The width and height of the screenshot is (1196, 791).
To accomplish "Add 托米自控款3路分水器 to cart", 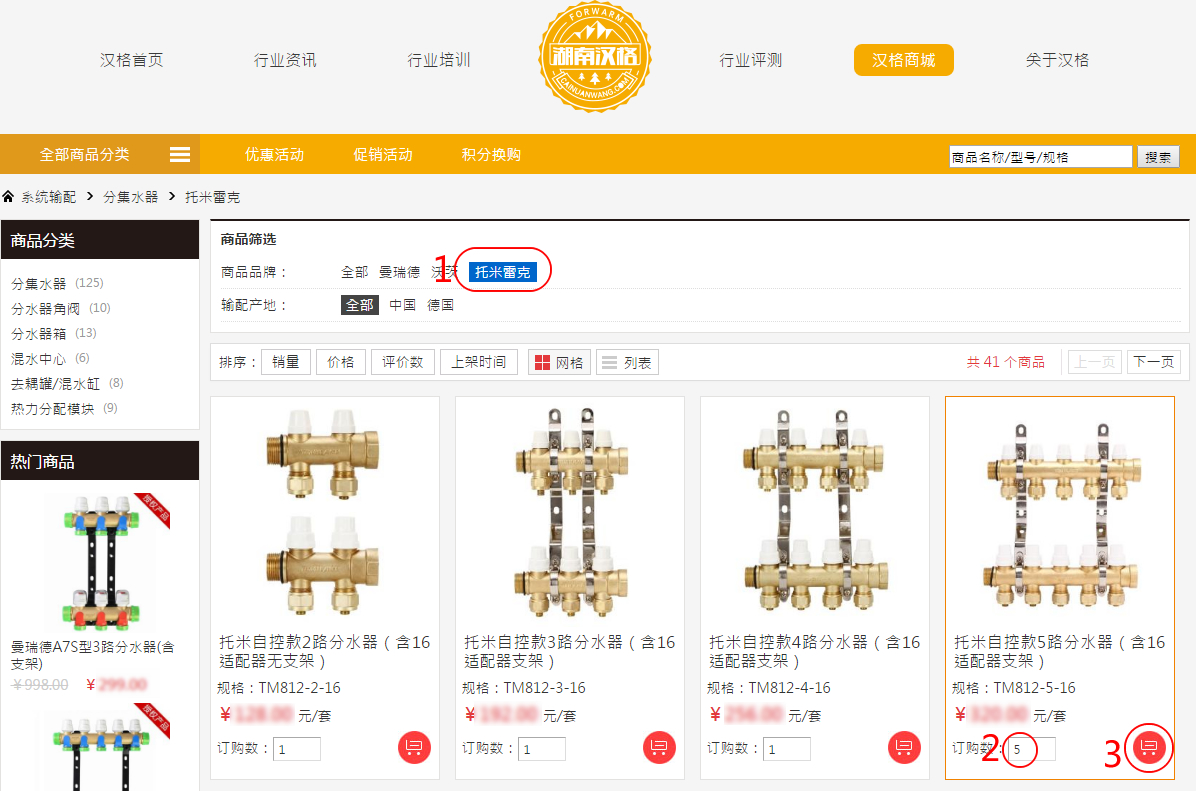I will [x=659, y=748].
